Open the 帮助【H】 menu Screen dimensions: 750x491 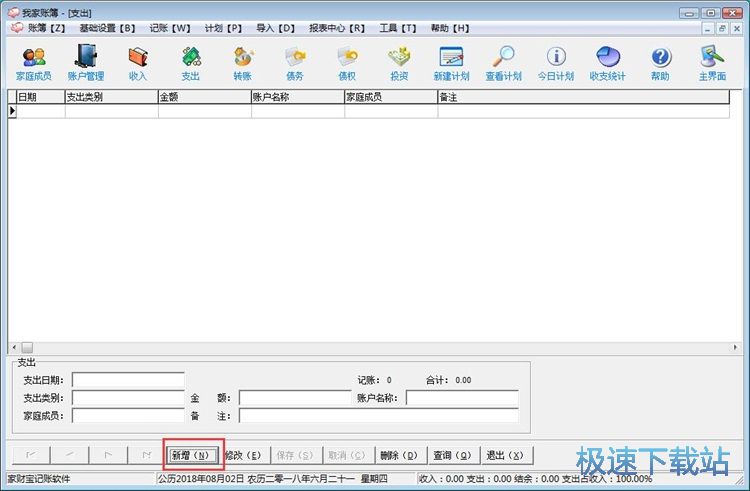(x=450, y=28)
